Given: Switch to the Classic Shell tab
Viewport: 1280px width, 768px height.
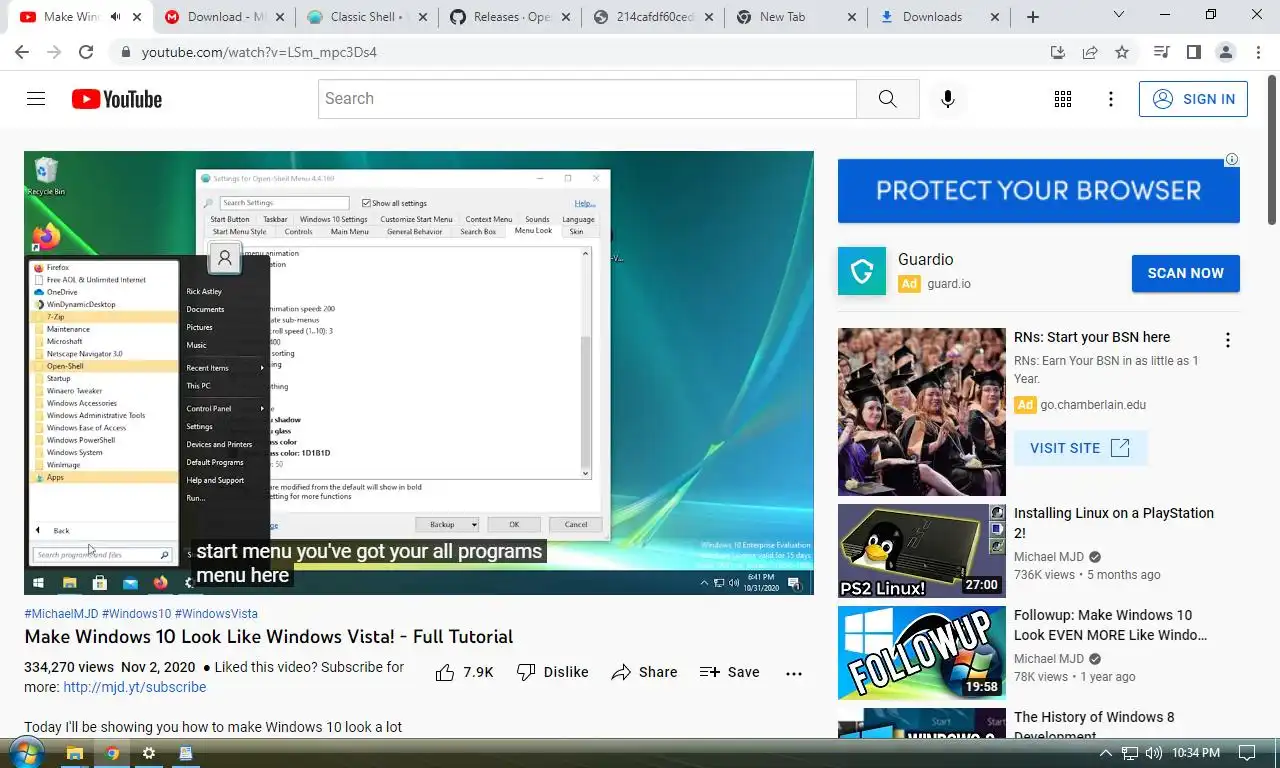Looking at the screenshot, I should coord(367,17).
